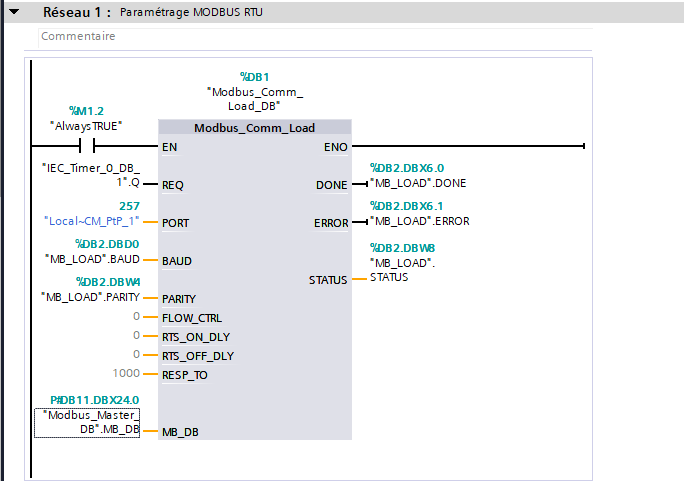Select the Modbus_Comm_Load block header
This screenshot has width=684, height=481.
255,128
